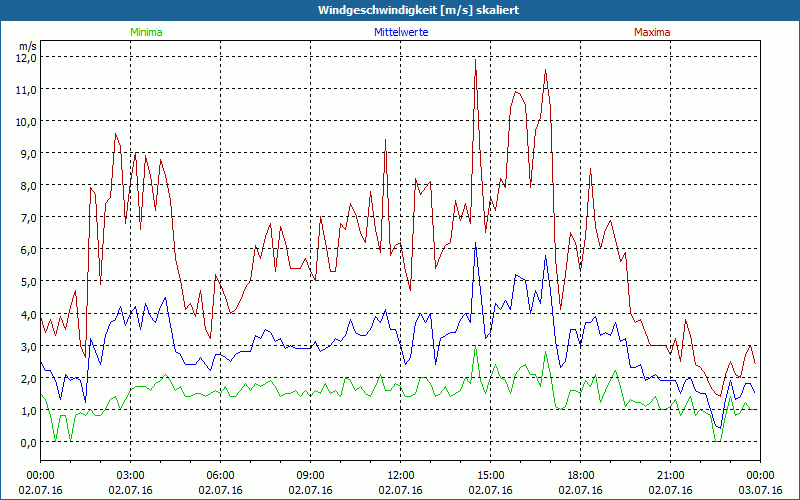Click the highest peak of blue Mittelwerte line
The image size is (800, 500).
[476, 244]
